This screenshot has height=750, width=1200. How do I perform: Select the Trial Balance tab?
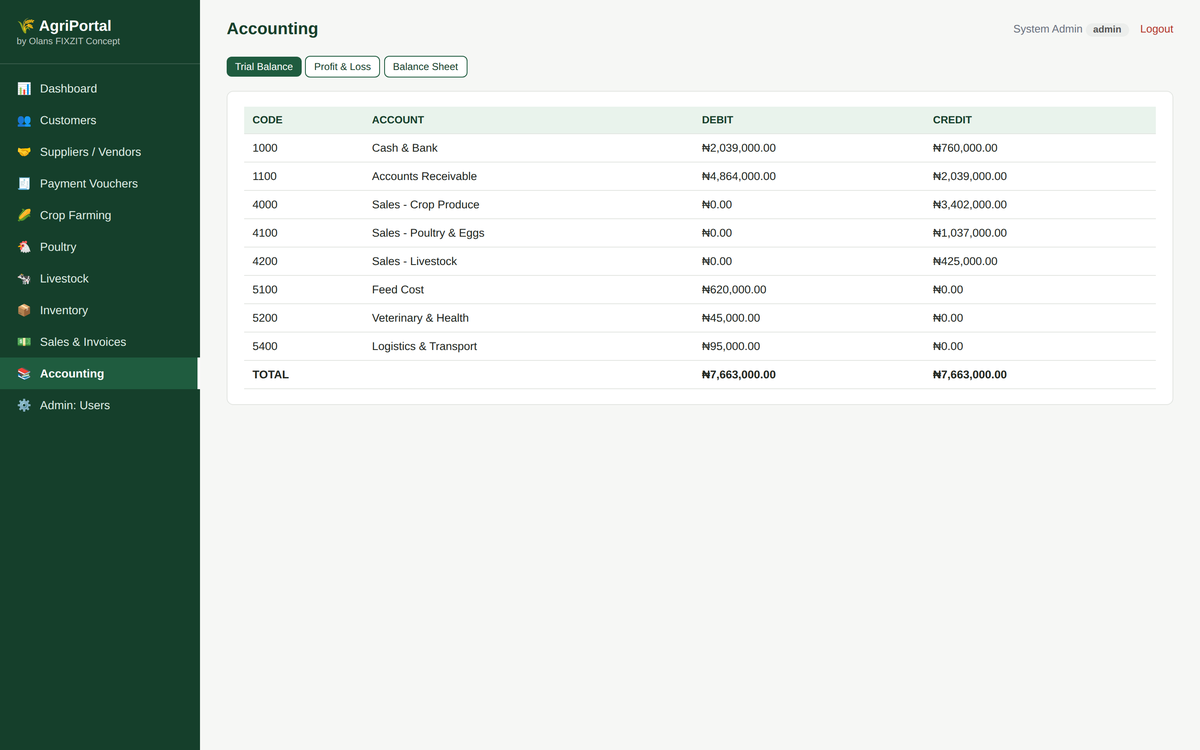click(x=264, y=67)
